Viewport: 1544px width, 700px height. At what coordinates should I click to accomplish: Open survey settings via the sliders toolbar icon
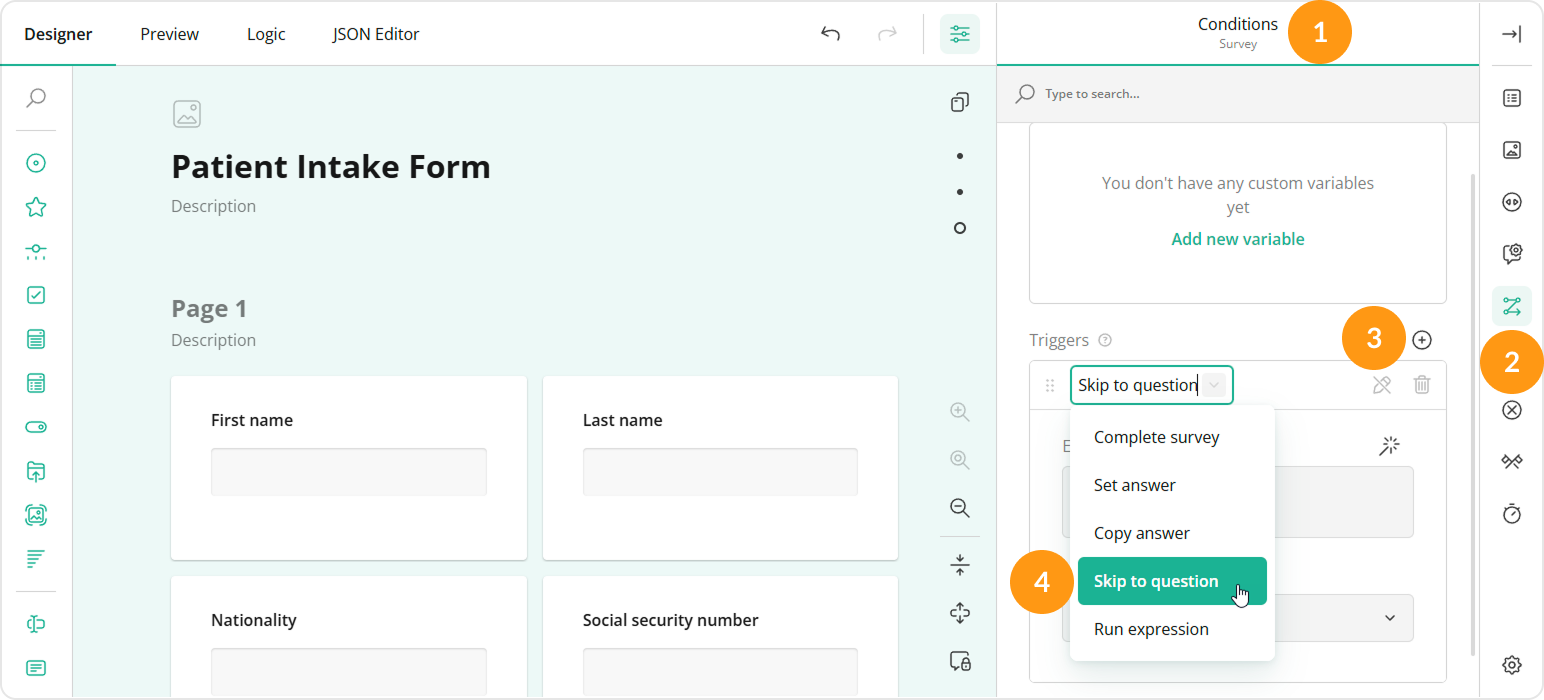click(959, 33)
